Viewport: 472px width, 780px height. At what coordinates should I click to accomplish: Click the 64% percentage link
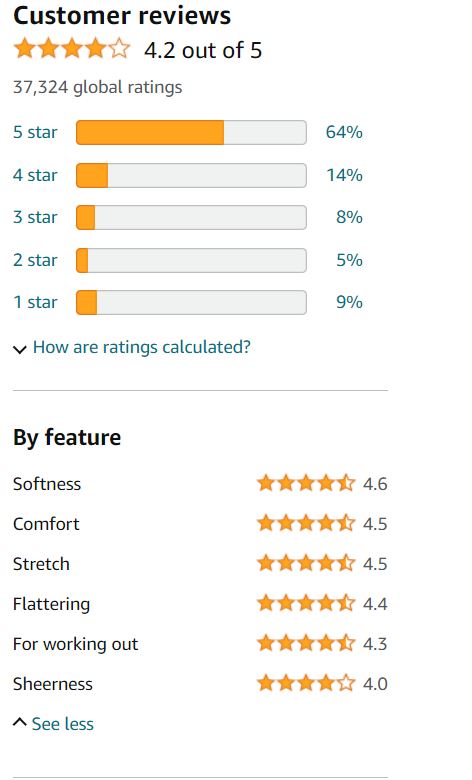point(344,132)
